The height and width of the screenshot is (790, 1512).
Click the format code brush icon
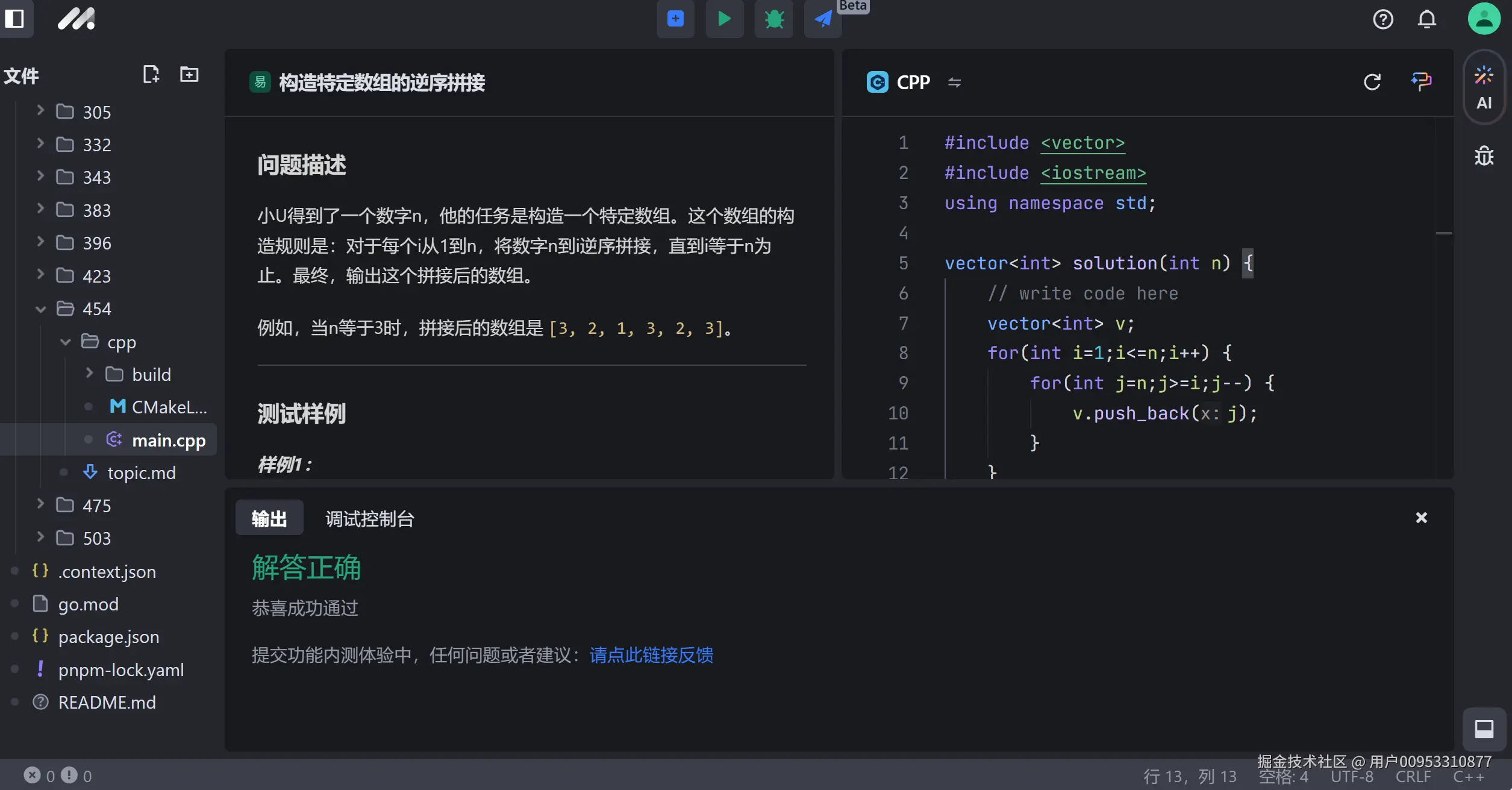tap(1421, 81)
